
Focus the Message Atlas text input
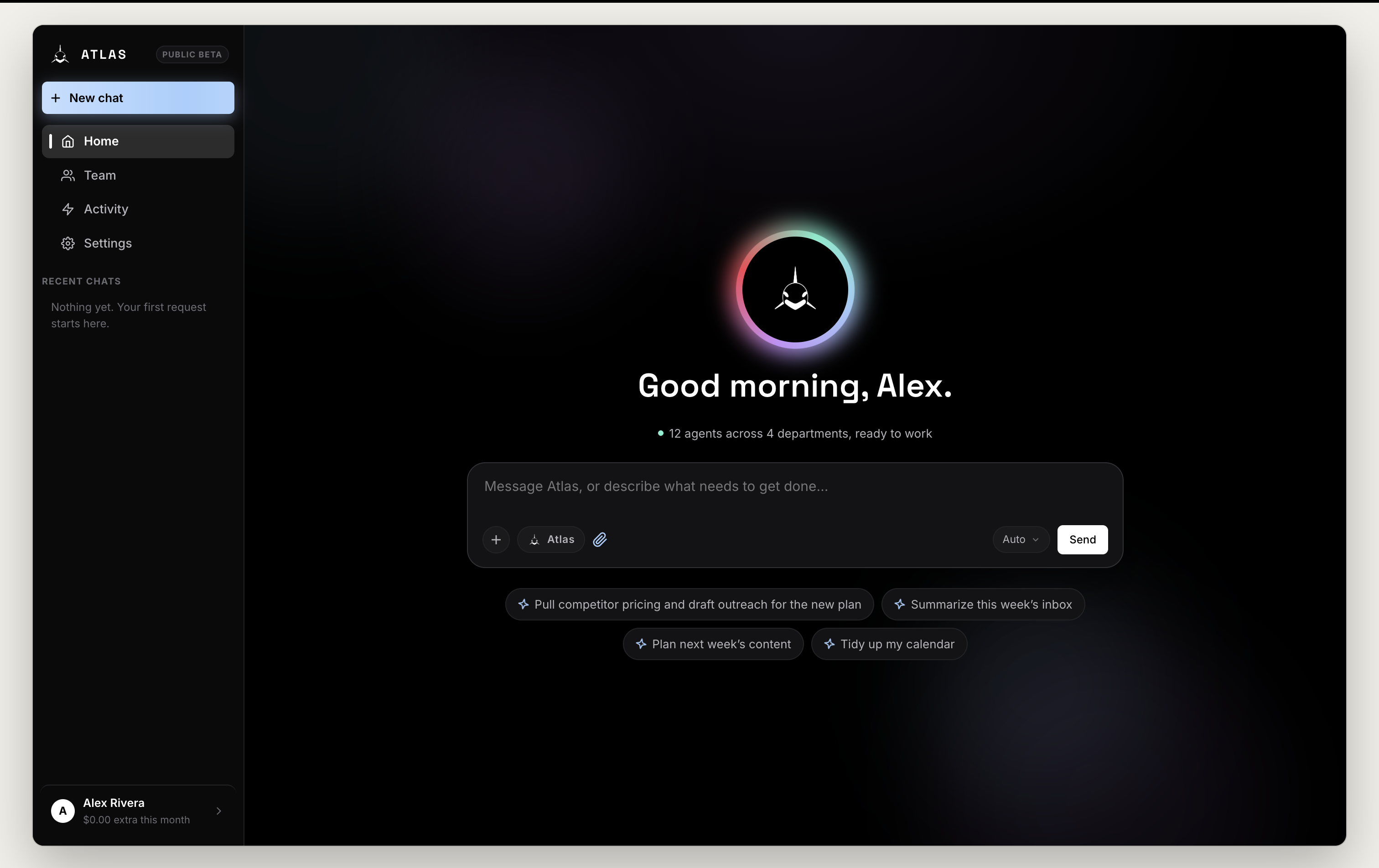point(795,487)
